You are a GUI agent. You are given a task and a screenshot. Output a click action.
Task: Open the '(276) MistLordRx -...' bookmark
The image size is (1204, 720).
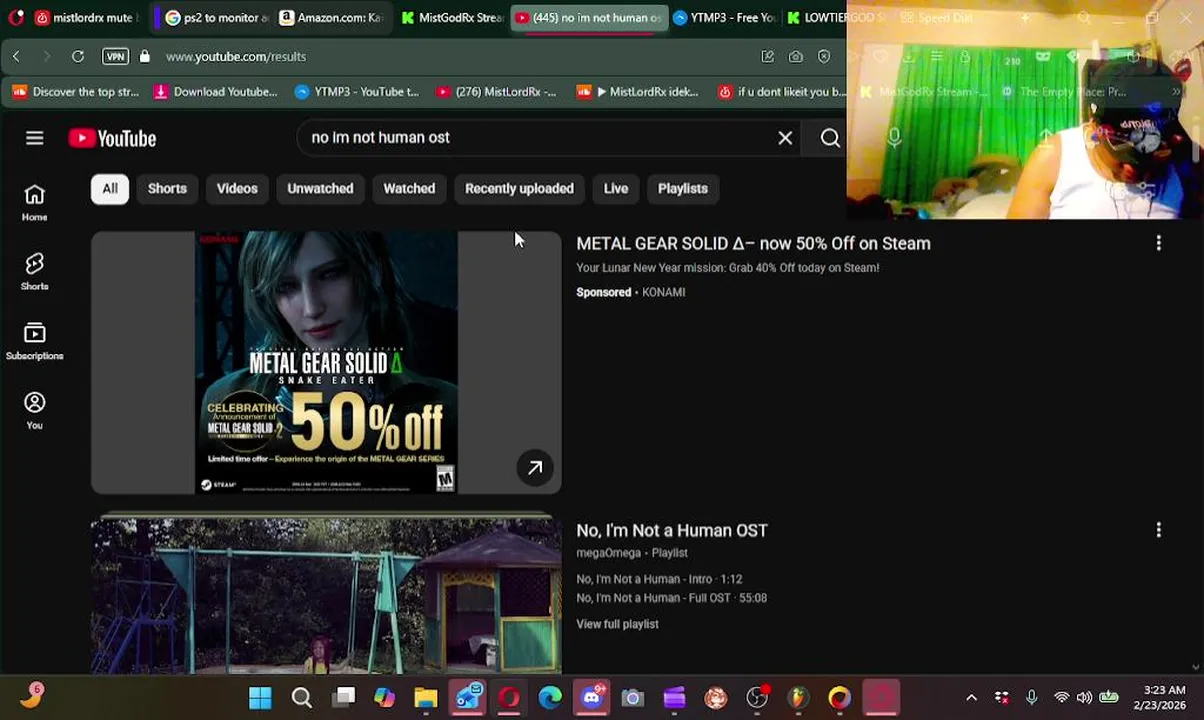tap(496, 92)
